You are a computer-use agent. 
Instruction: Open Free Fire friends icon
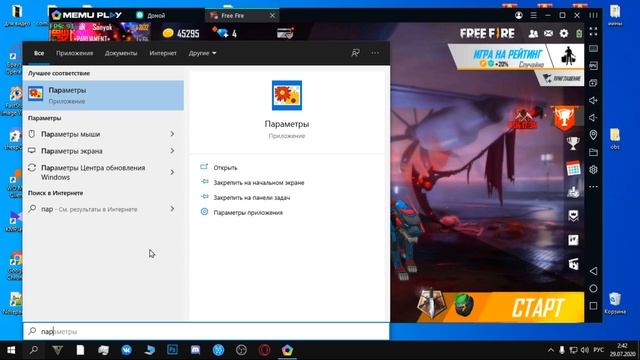coord(533,33)
